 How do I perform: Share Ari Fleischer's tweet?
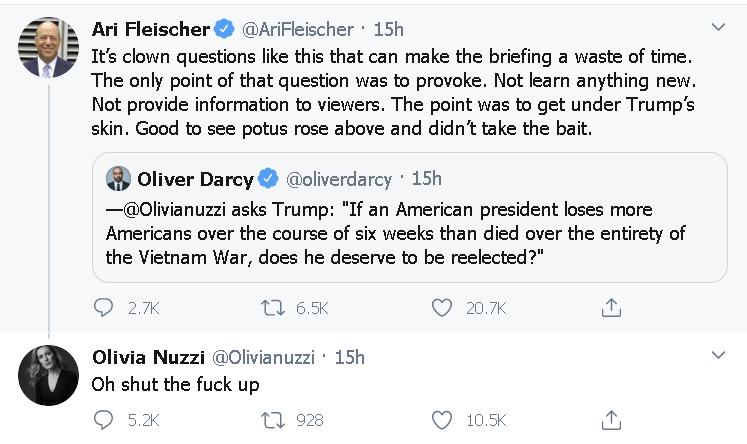click(x=611, y=308)
